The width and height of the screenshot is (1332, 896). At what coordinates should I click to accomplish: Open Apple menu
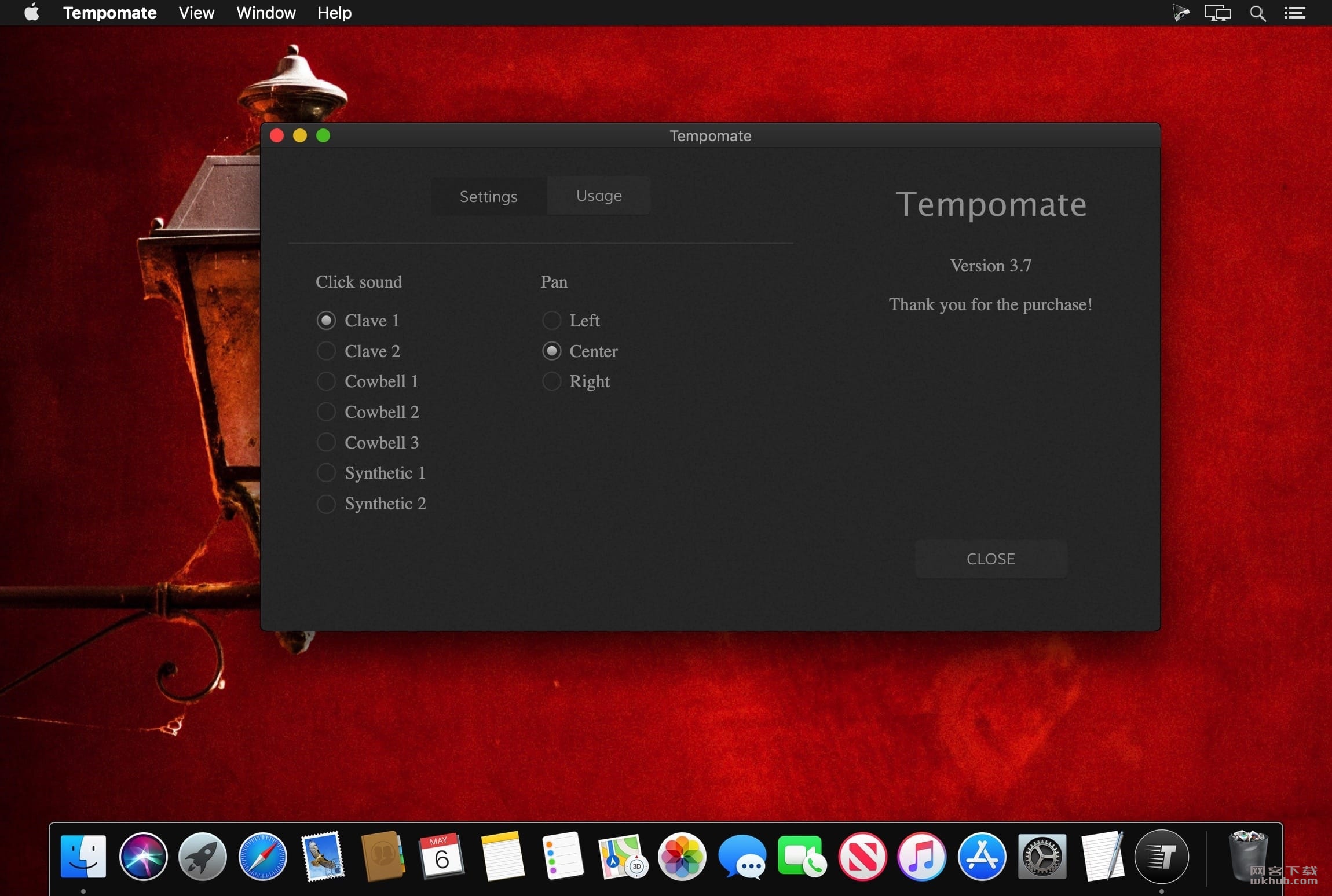pos(32,12)
